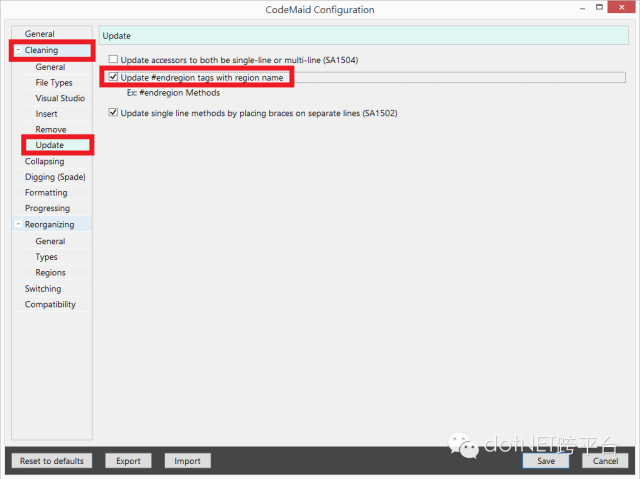Open Digging (Spade) settings

(x=55, y=177)
